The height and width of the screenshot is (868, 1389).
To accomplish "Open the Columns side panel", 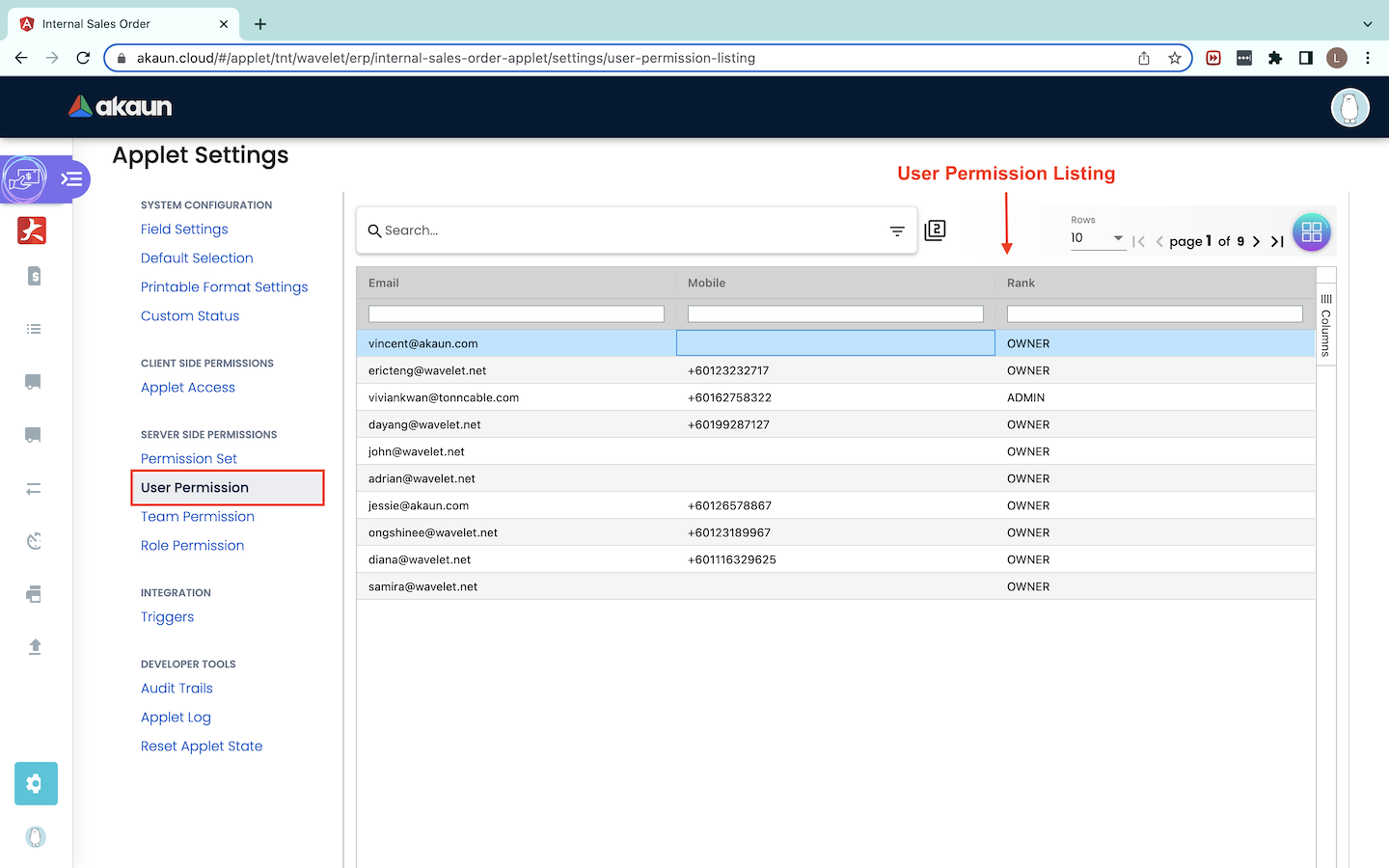I will 1326,325.
